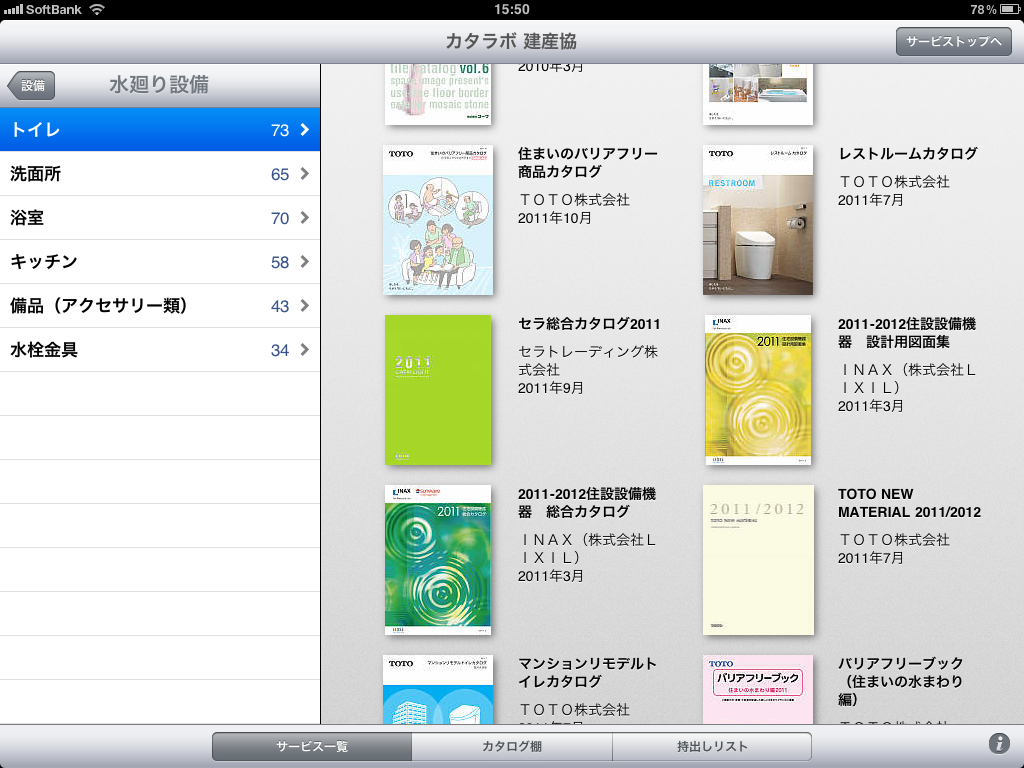Screen dimensions: 1024x768
Task: Click the 15:50 clock in status bar
Action: (x=511, y=9)
